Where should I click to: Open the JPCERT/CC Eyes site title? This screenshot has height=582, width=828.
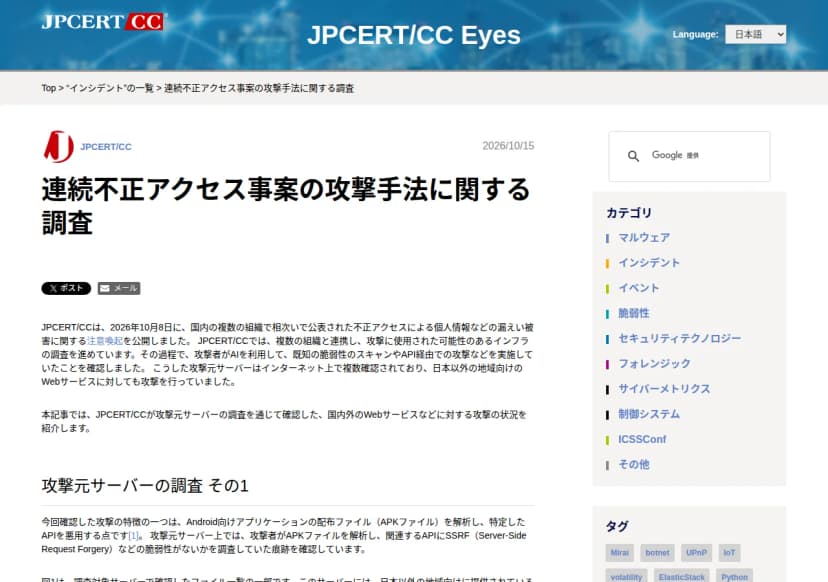[413, 35]
